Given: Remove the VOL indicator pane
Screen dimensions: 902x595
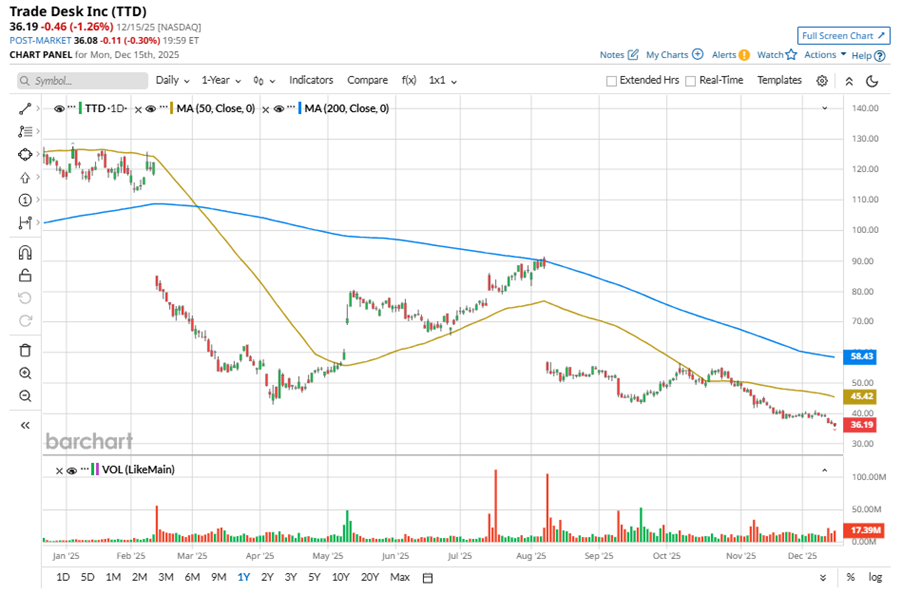Looking at the screenshot, I should point(59,471).
